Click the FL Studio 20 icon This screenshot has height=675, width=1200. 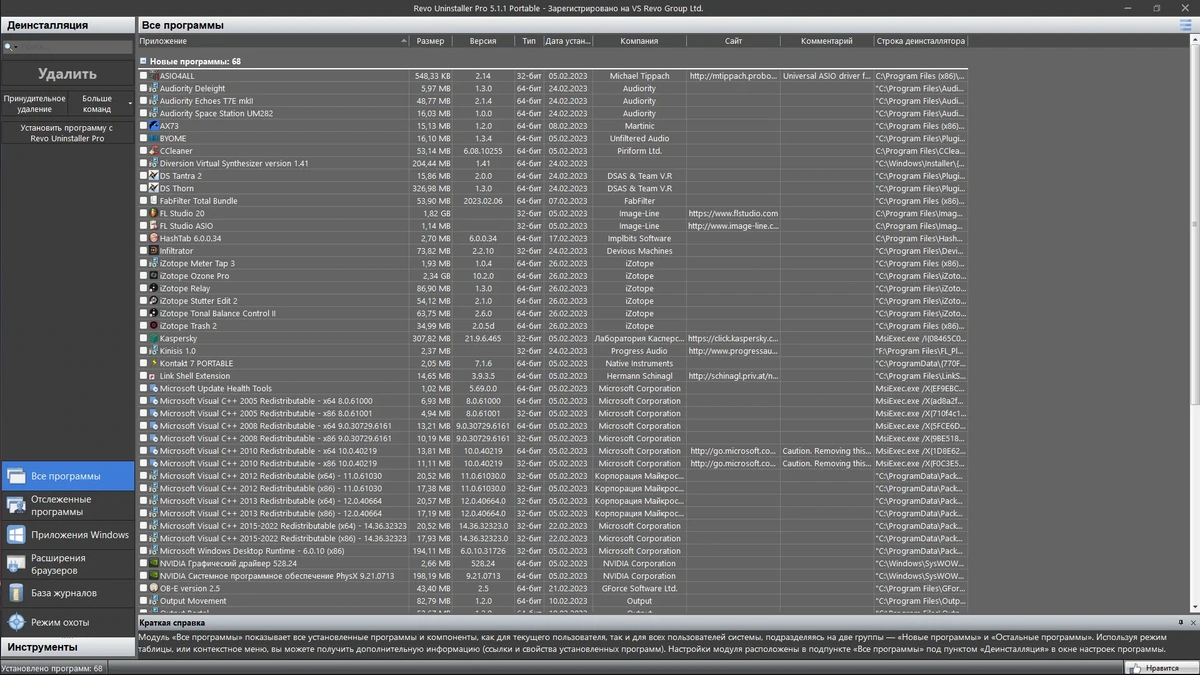[153, 213]
